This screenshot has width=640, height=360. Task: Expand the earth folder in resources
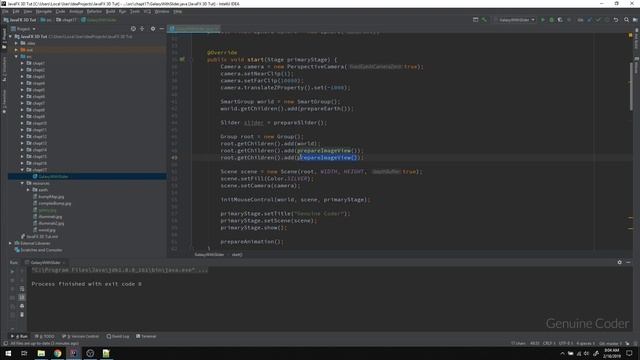click(28, 190)
